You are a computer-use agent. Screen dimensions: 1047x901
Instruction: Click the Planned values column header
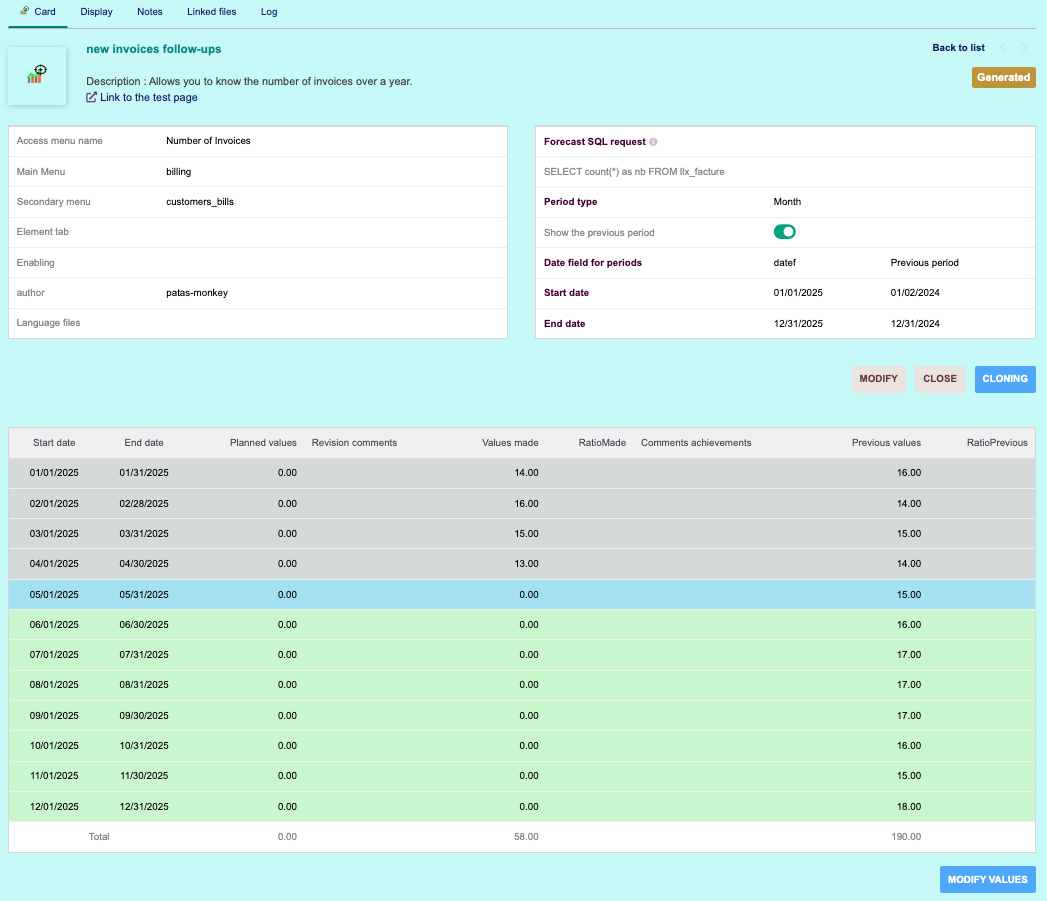[263, 442]
